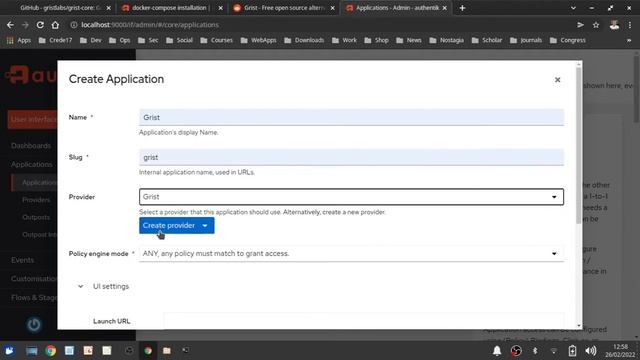Screen dimensions: 640x360
Task: Open the Sec bookmark folder
Action: tap(148, 40)
